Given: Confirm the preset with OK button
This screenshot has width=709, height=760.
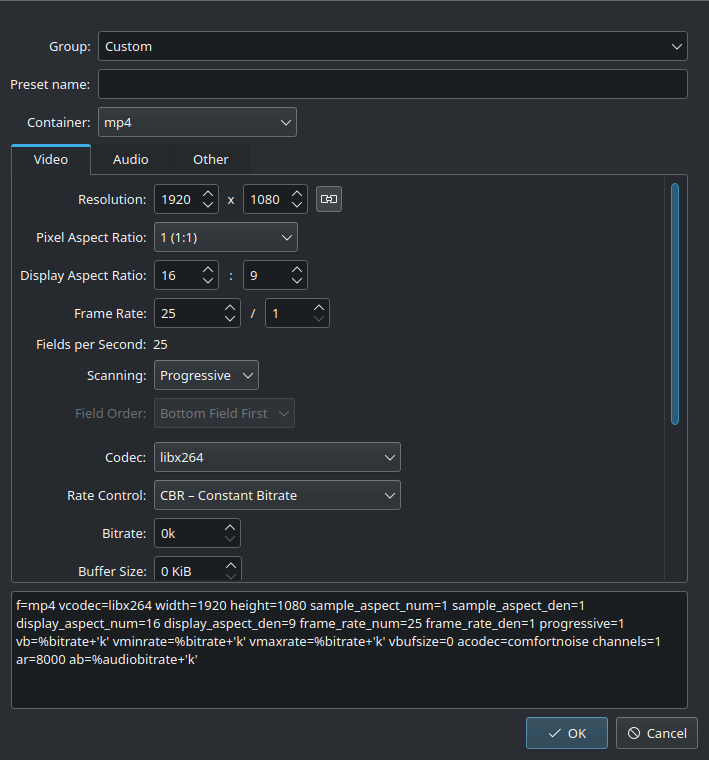Looking at the screenshot, I should coord(566,733).
